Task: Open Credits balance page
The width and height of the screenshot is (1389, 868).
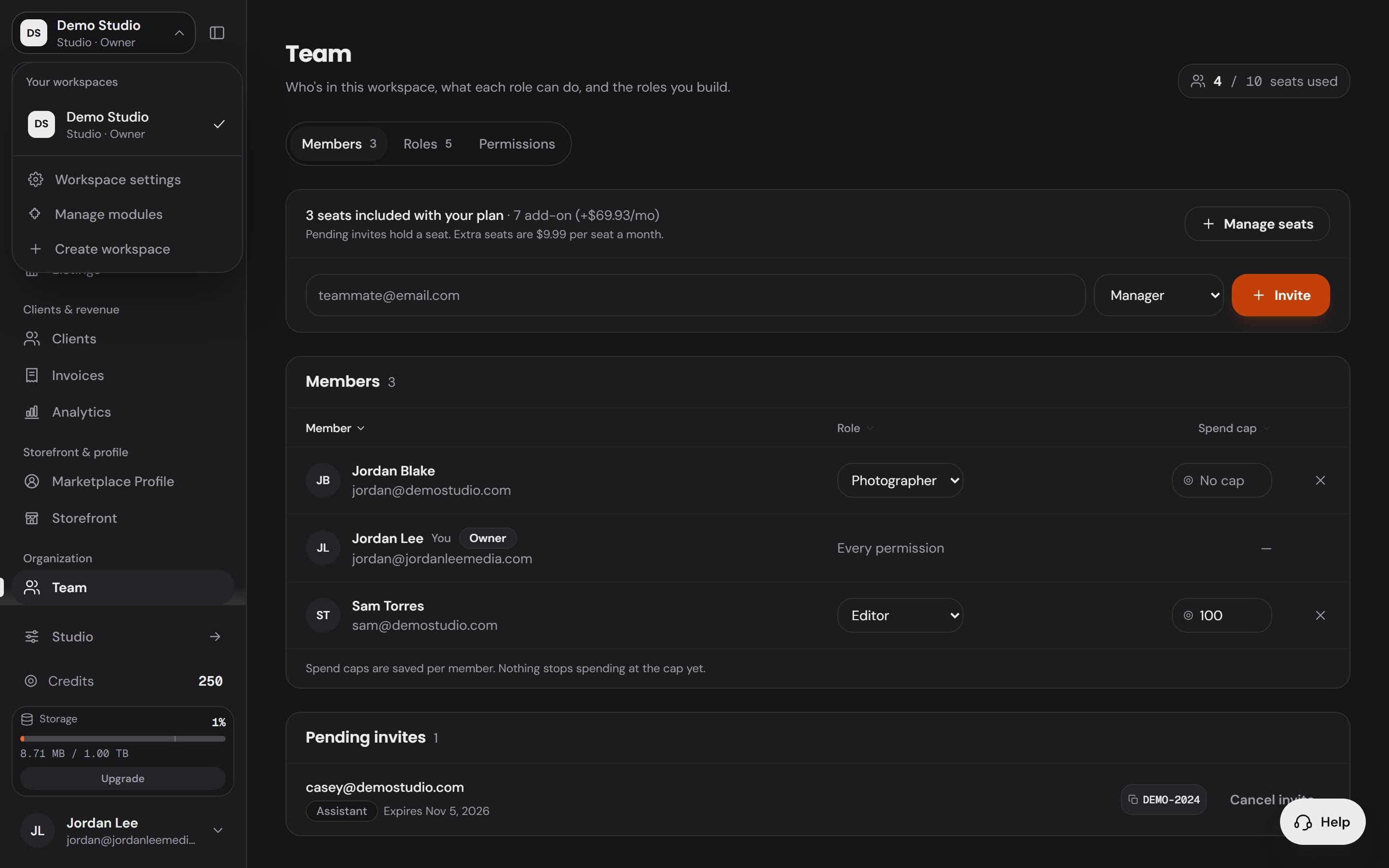Action: click(x=123, y=681)
